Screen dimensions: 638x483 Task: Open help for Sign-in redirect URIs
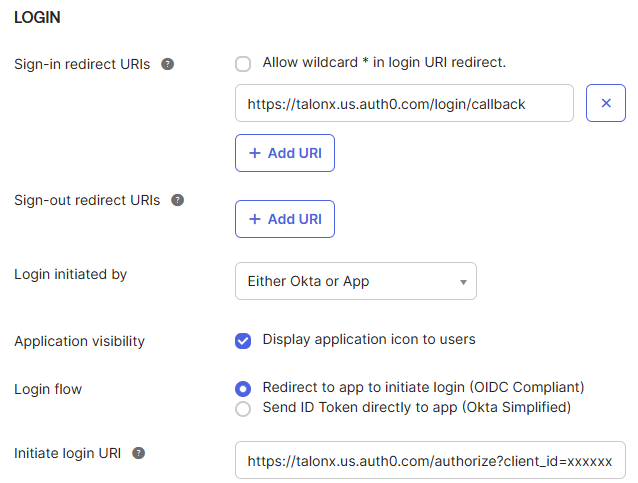click(x=168, y=64)
